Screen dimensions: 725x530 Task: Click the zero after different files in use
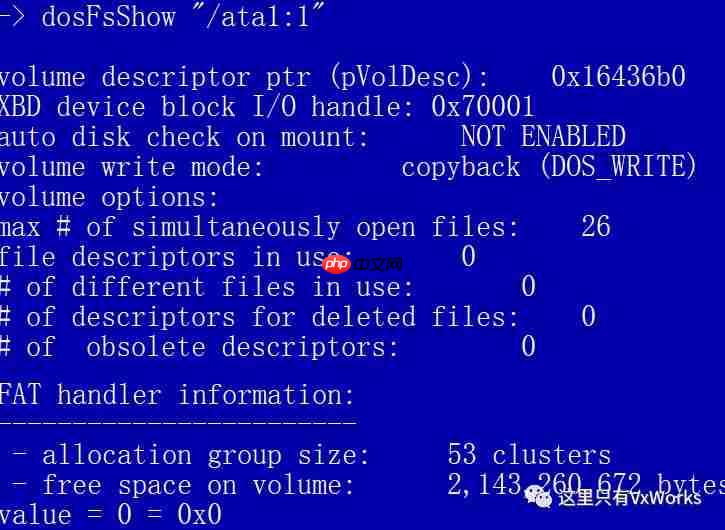tap(528, 286)
